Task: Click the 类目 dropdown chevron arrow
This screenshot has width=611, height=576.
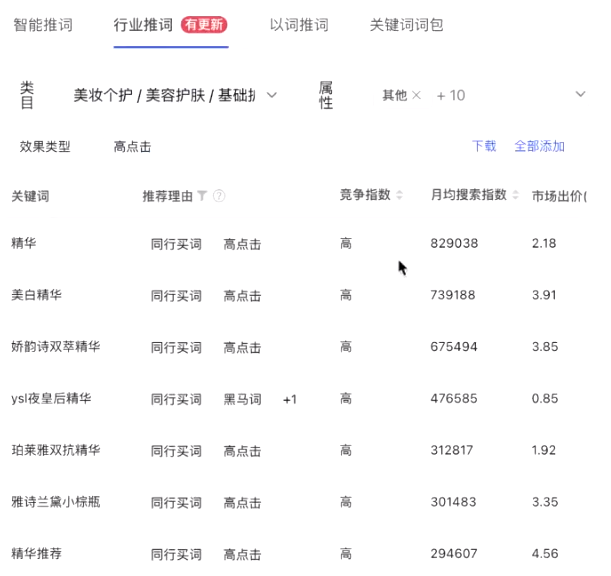Action: point(272,95)
